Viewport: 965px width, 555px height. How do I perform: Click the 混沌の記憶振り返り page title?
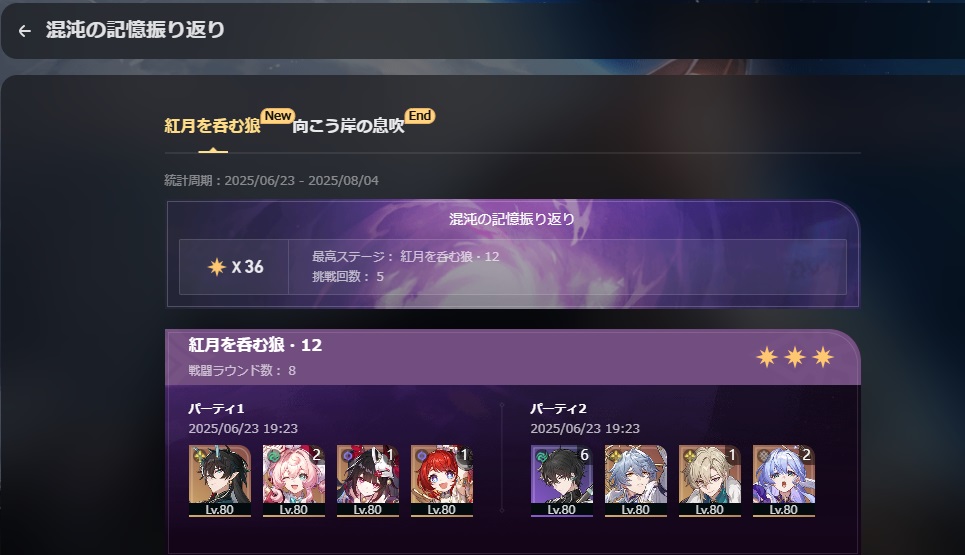tap(135, 30)
